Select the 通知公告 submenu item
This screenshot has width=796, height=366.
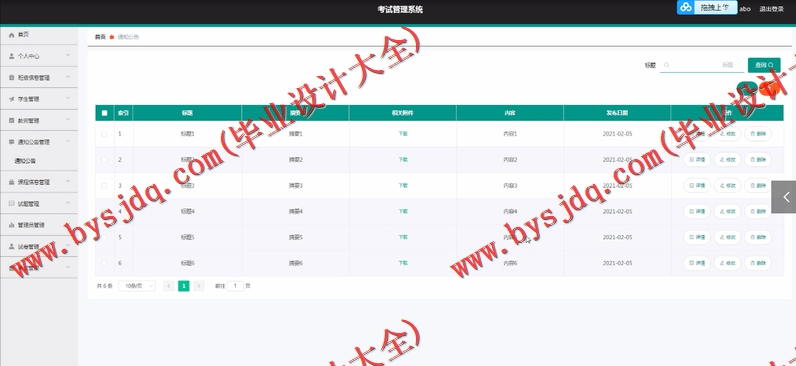25,161
